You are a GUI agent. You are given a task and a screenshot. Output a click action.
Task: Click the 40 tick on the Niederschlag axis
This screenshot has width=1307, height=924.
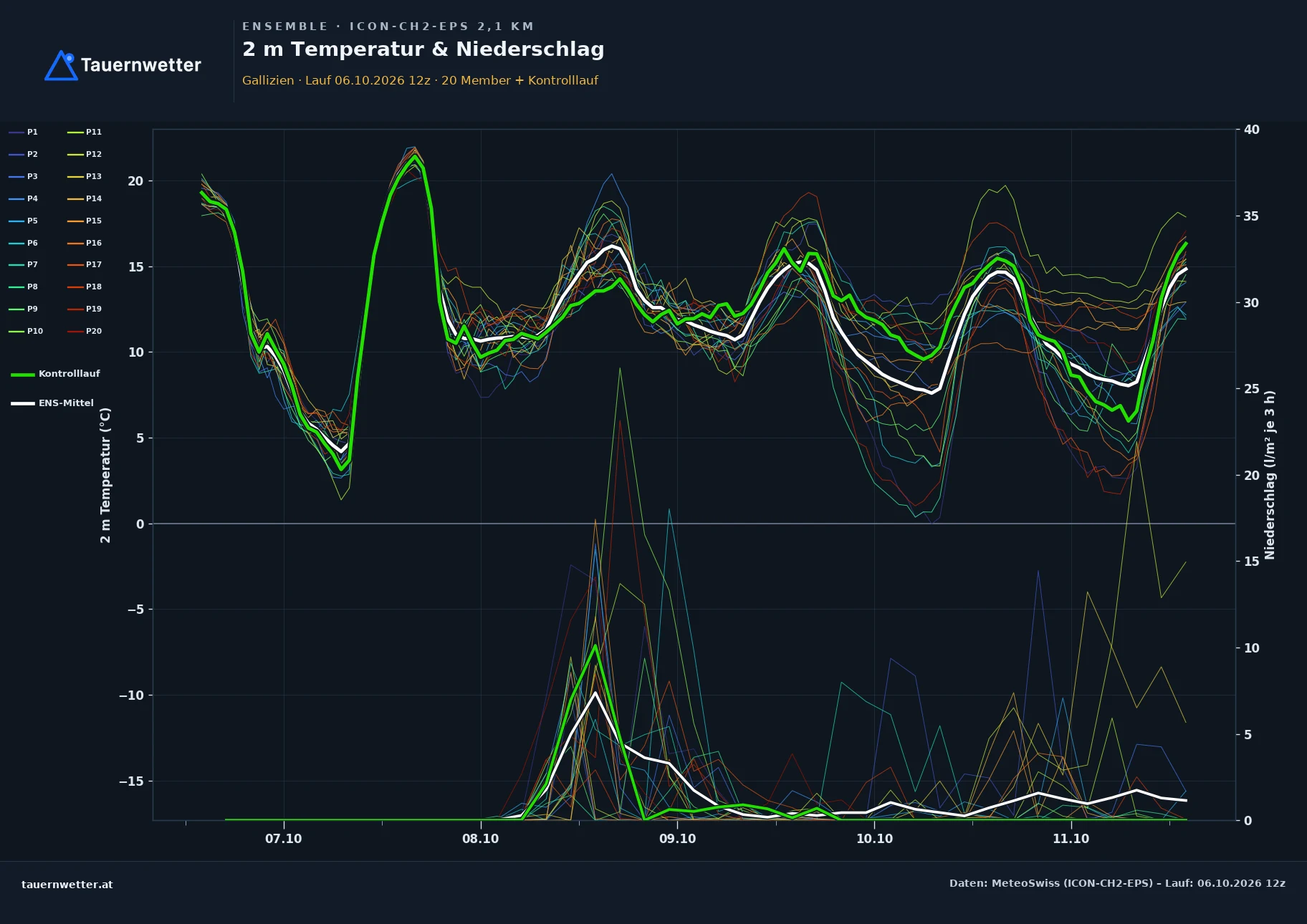pos(1251,130)
